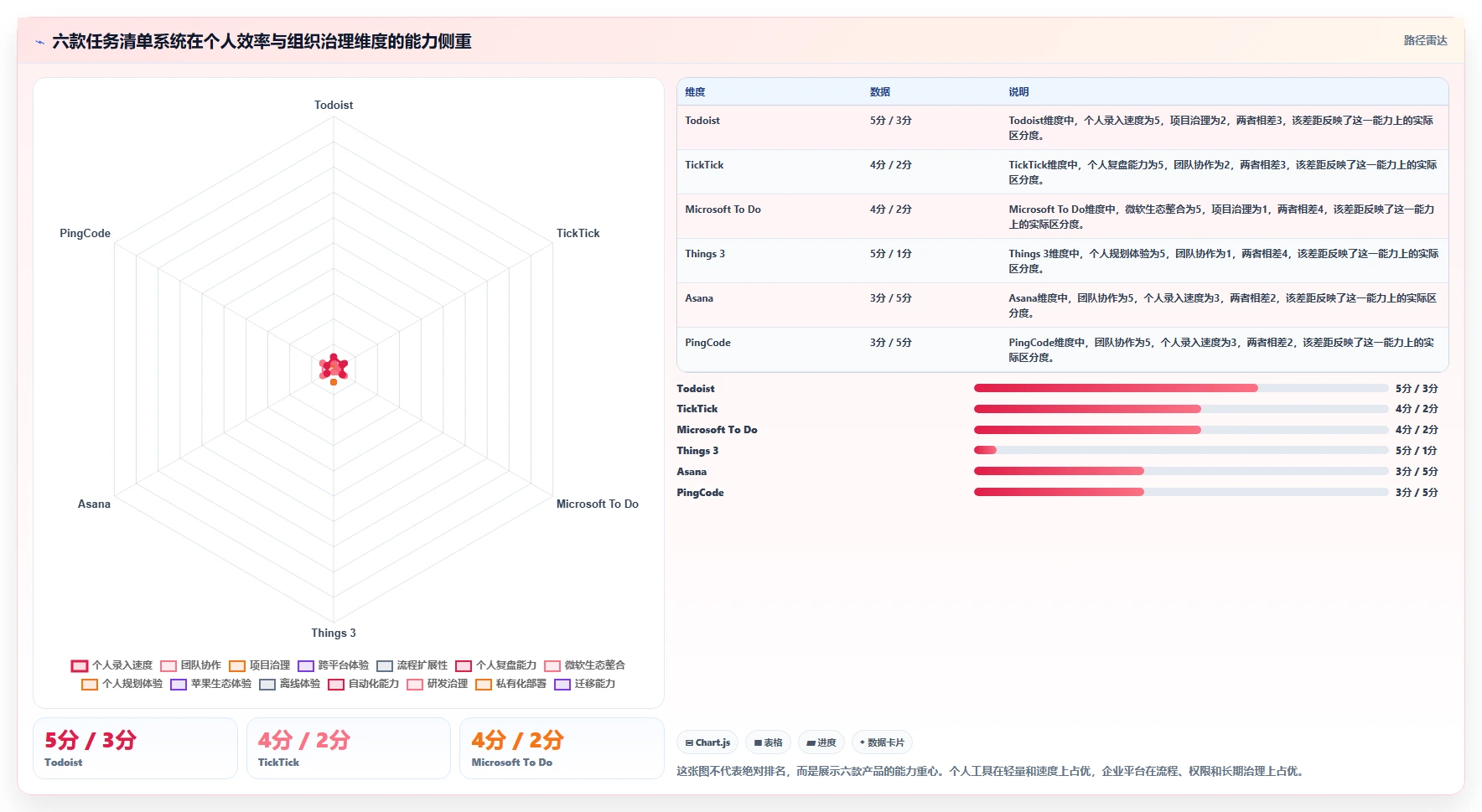Toggle the 跨平台体验 legend series
This screenshot has height=812, width=1482.
click(x=334, y=665)
